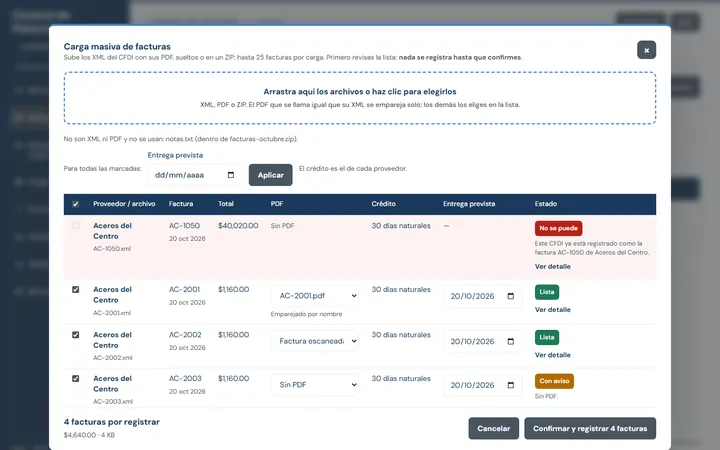Open Ver detalle for AC-2001
The width and height of the screenshot is (720, 450).
552,309
